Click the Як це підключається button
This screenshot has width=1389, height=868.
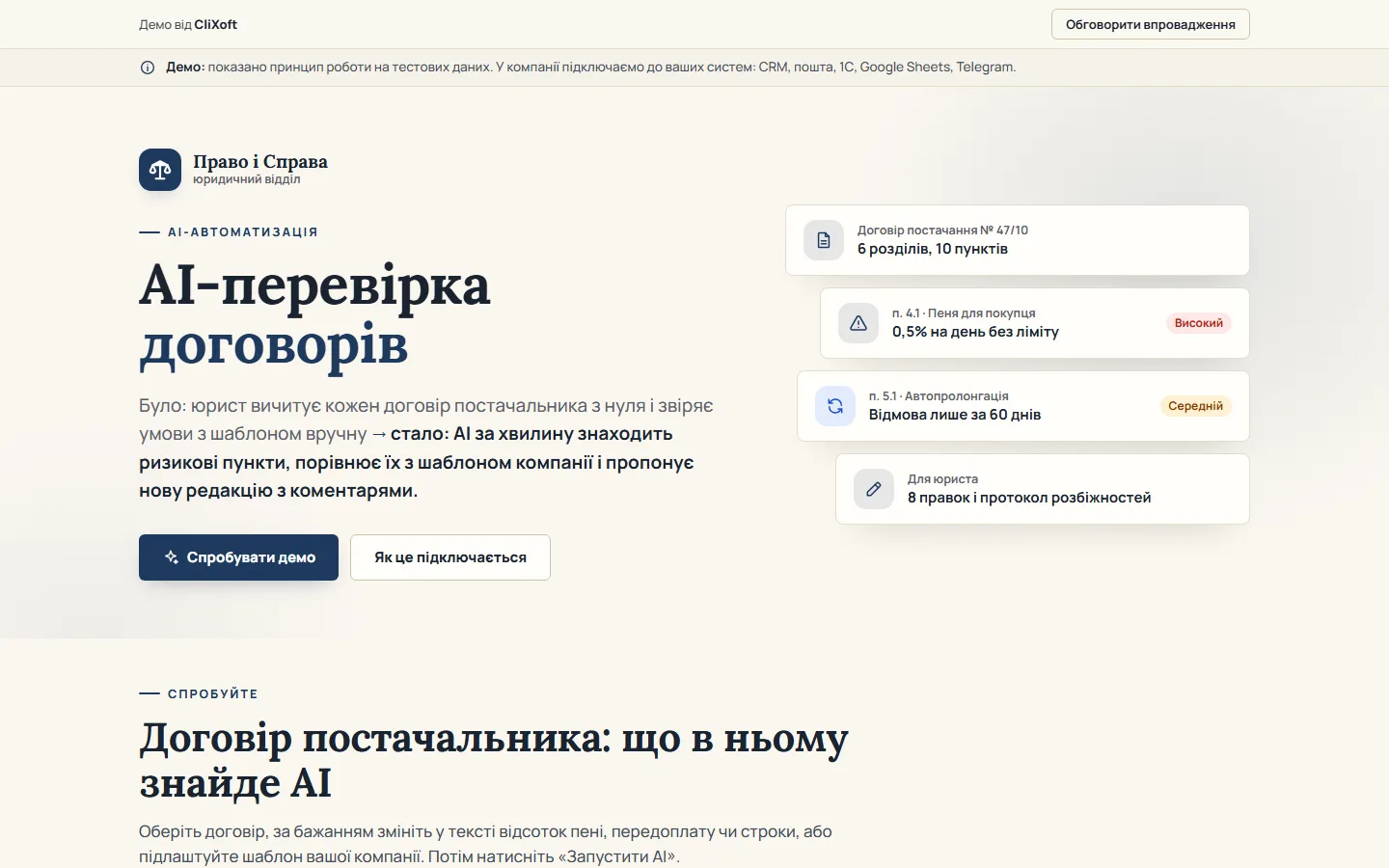pos(450,557)
